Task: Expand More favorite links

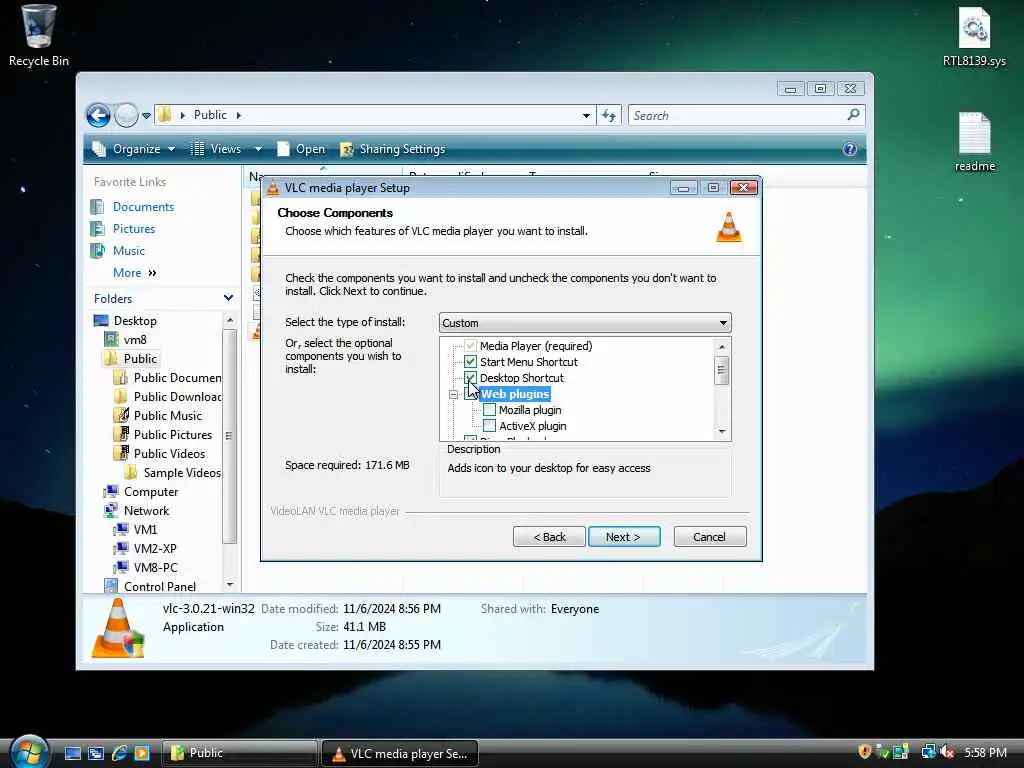Action: click(135, 273)
